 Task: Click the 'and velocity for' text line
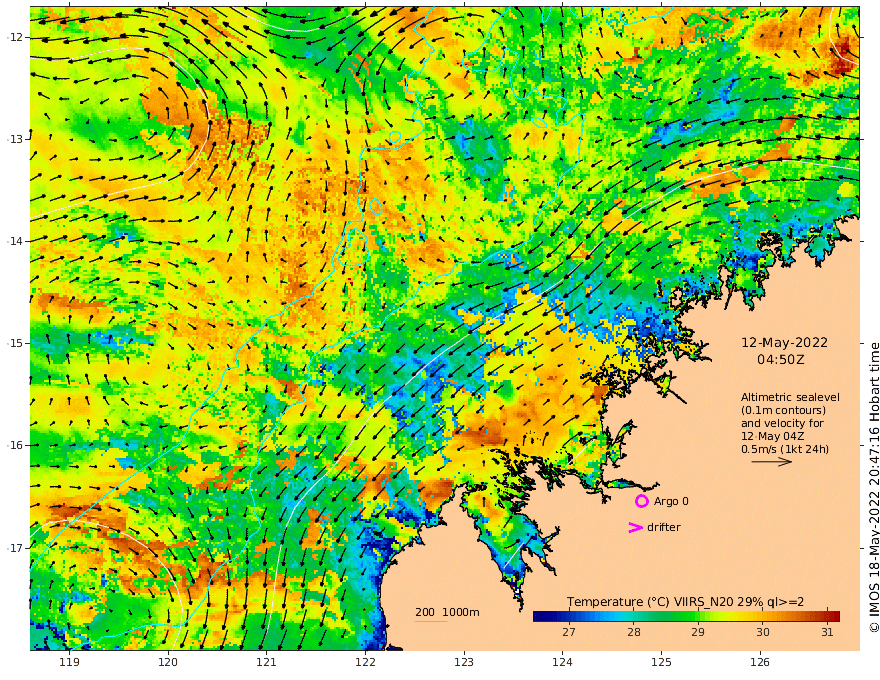point(782,423)
